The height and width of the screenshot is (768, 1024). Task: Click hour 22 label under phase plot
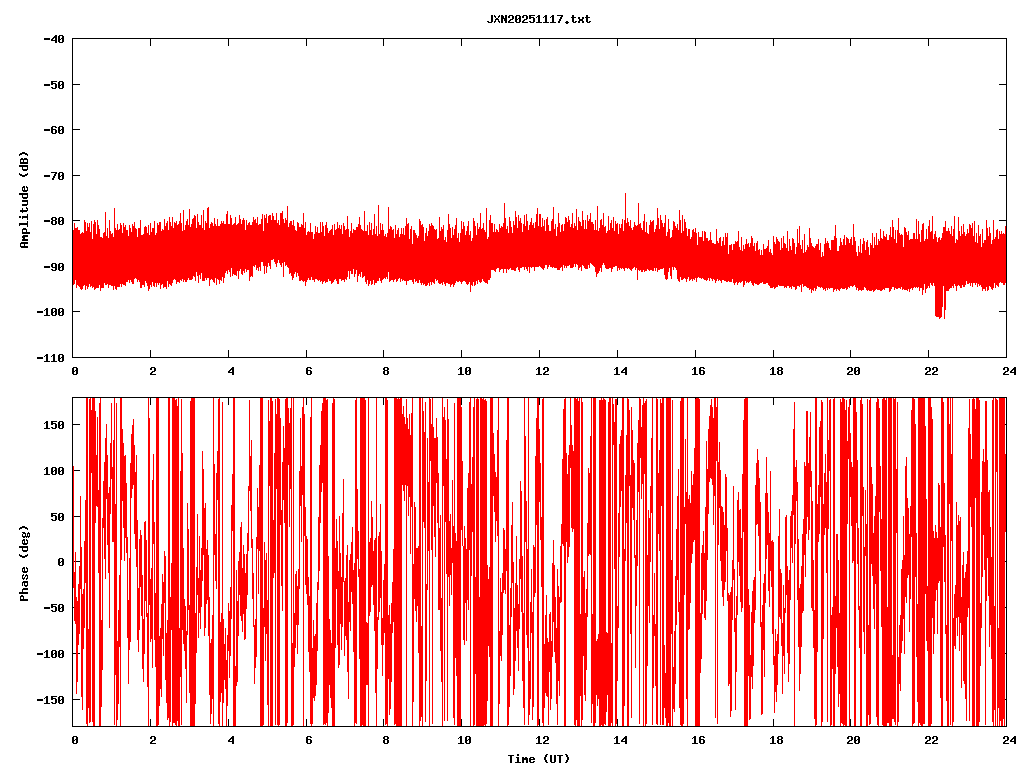tap(931, 741)
